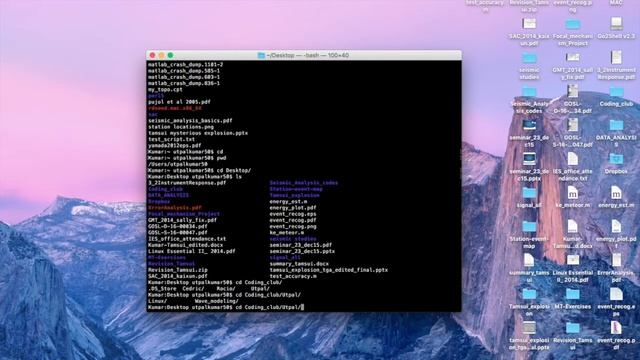Close the Terminal window with red button
Screen dimensions: 640x360
(152, 55)
